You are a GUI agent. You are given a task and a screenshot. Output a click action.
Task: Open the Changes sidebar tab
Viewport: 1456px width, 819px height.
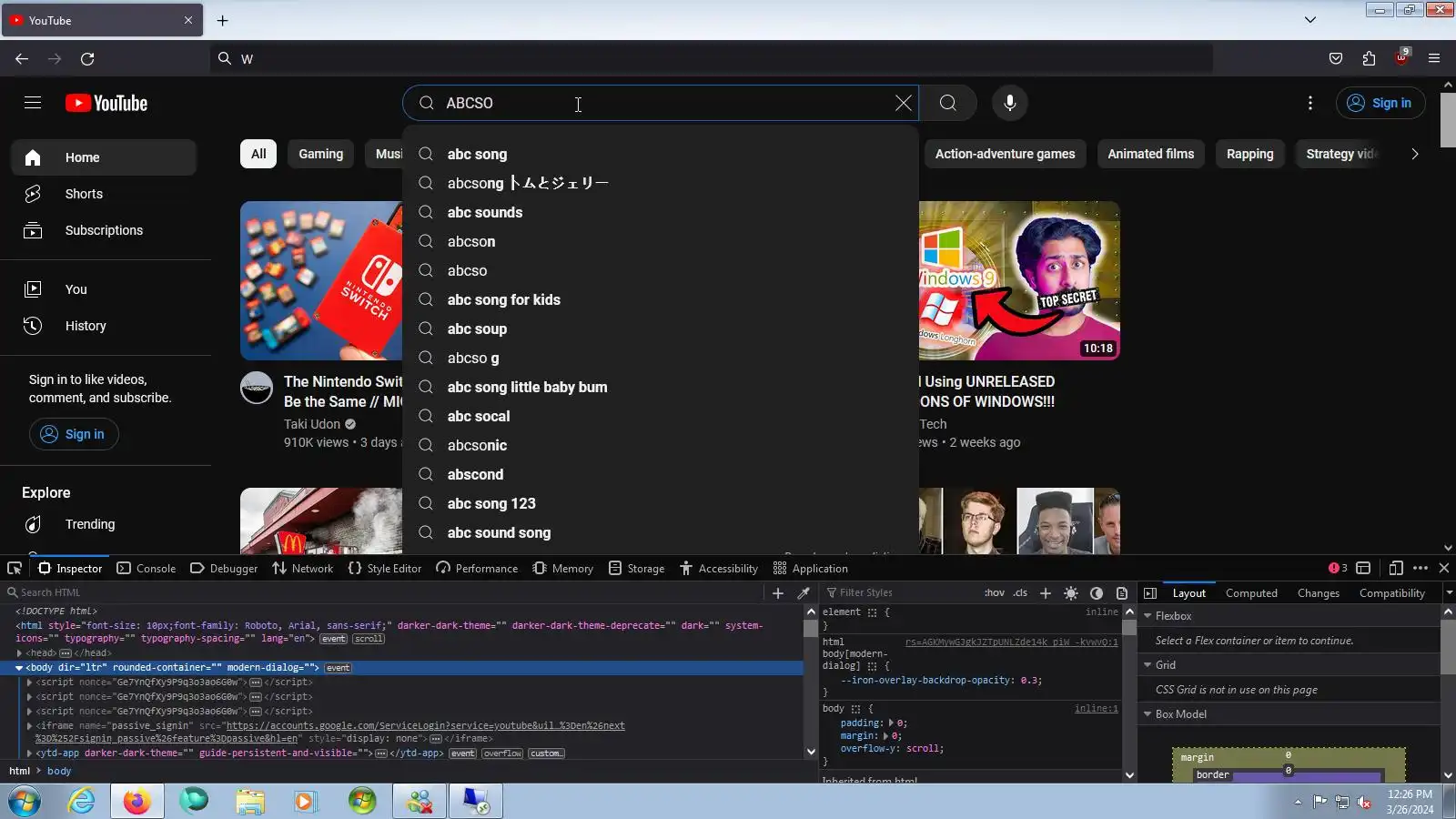point(1319,593)
